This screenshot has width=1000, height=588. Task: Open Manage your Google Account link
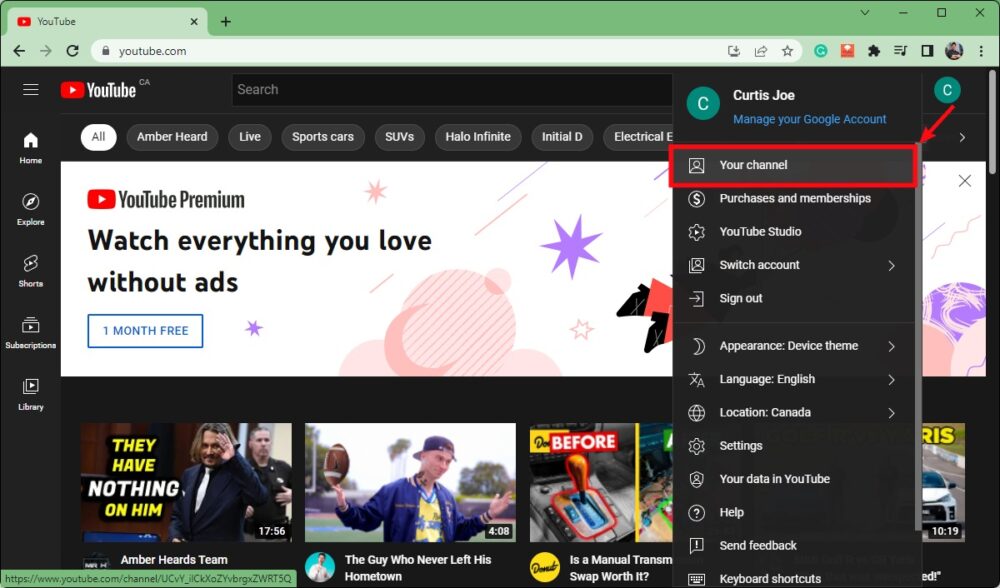pyautogui.click(x=810, y=118)
